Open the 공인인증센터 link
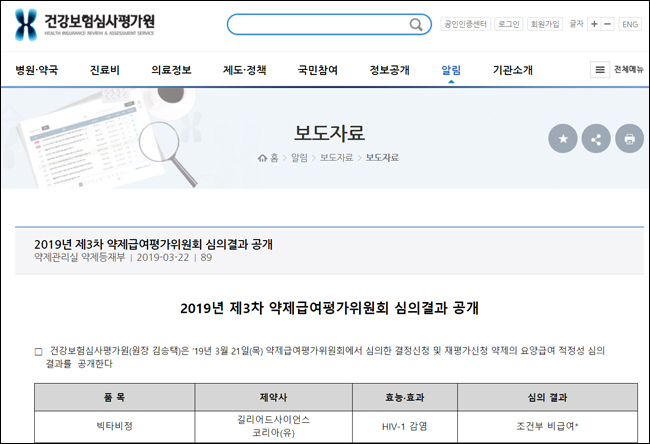Viewport: 650px width, 444px height. [x=466, y=24]
